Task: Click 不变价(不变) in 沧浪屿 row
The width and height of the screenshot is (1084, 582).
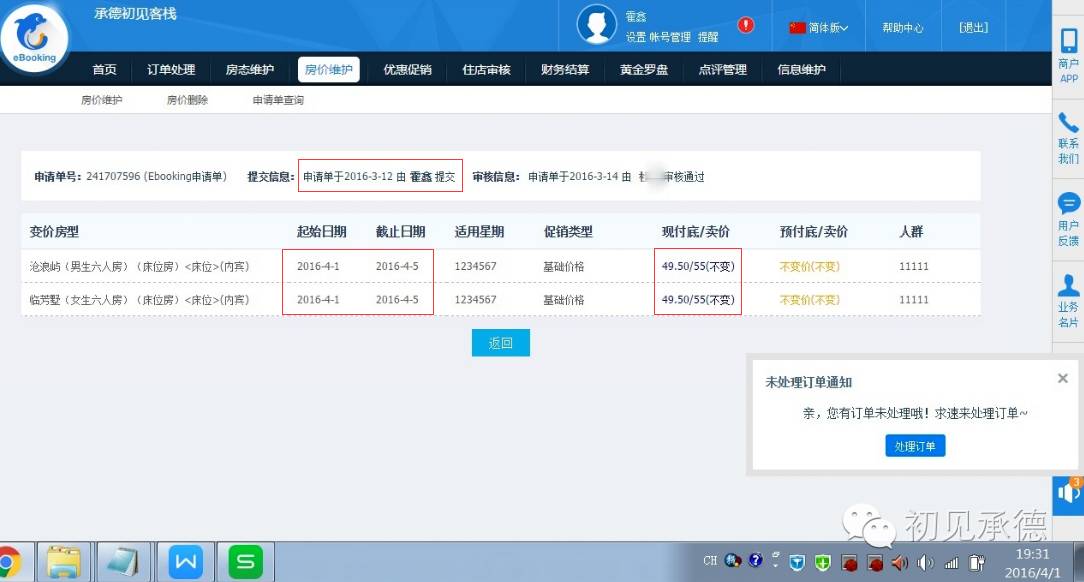Action: [x=810, y=266]
